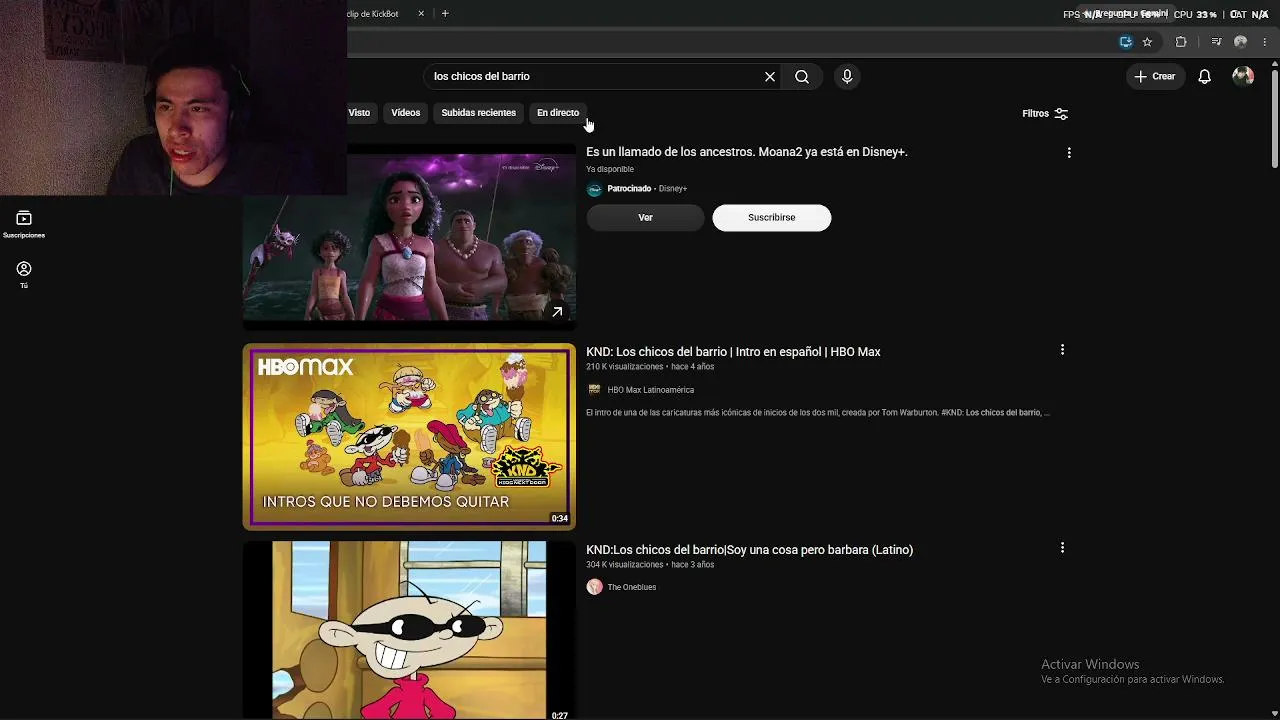The height and width of the screenshot is (720, 1280).
Task: Select the 'Vídeos' filter chip
Action: click(406, 113)
